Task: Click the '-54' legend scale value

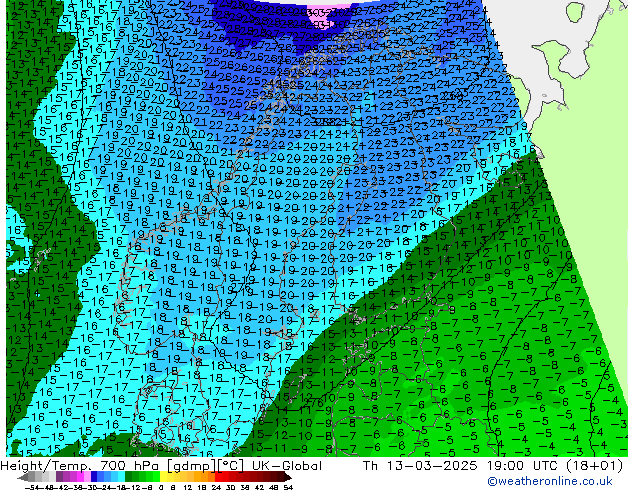Action: [x=31, y=487]
